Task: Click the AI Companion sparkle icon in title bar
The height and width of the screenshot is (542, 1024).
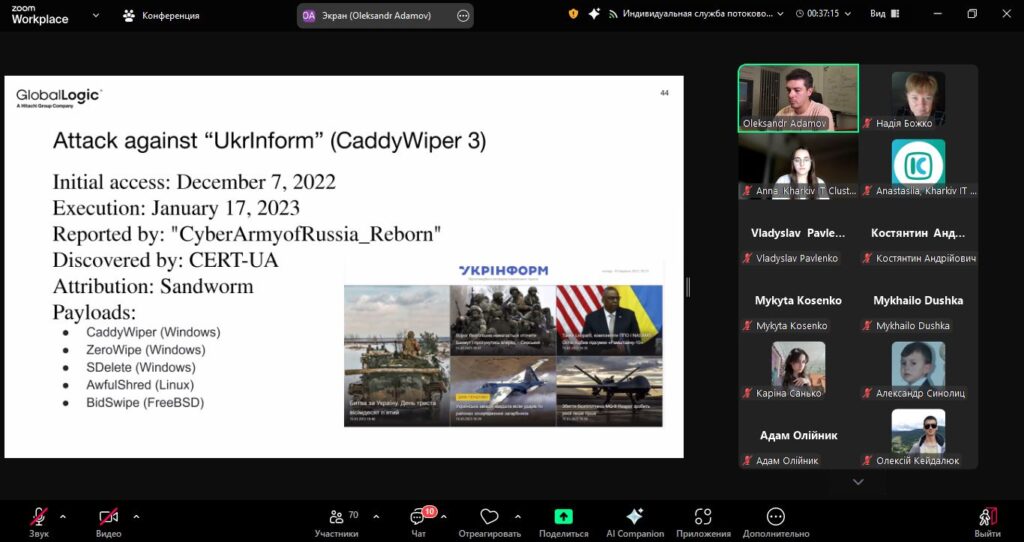Action: click(594, 13)
